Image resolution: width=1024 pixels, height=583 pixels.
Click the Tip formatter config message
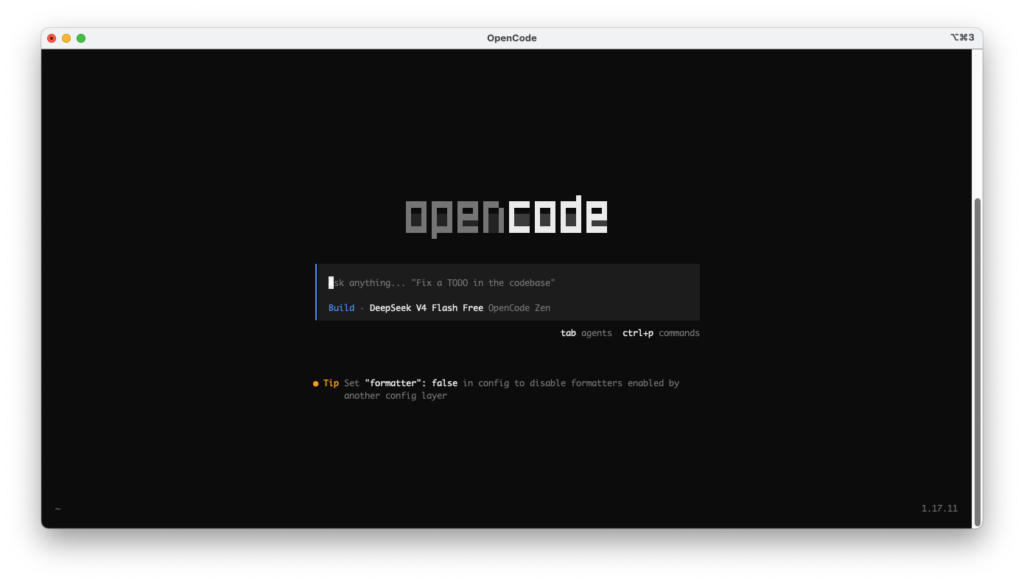[511, 389]
